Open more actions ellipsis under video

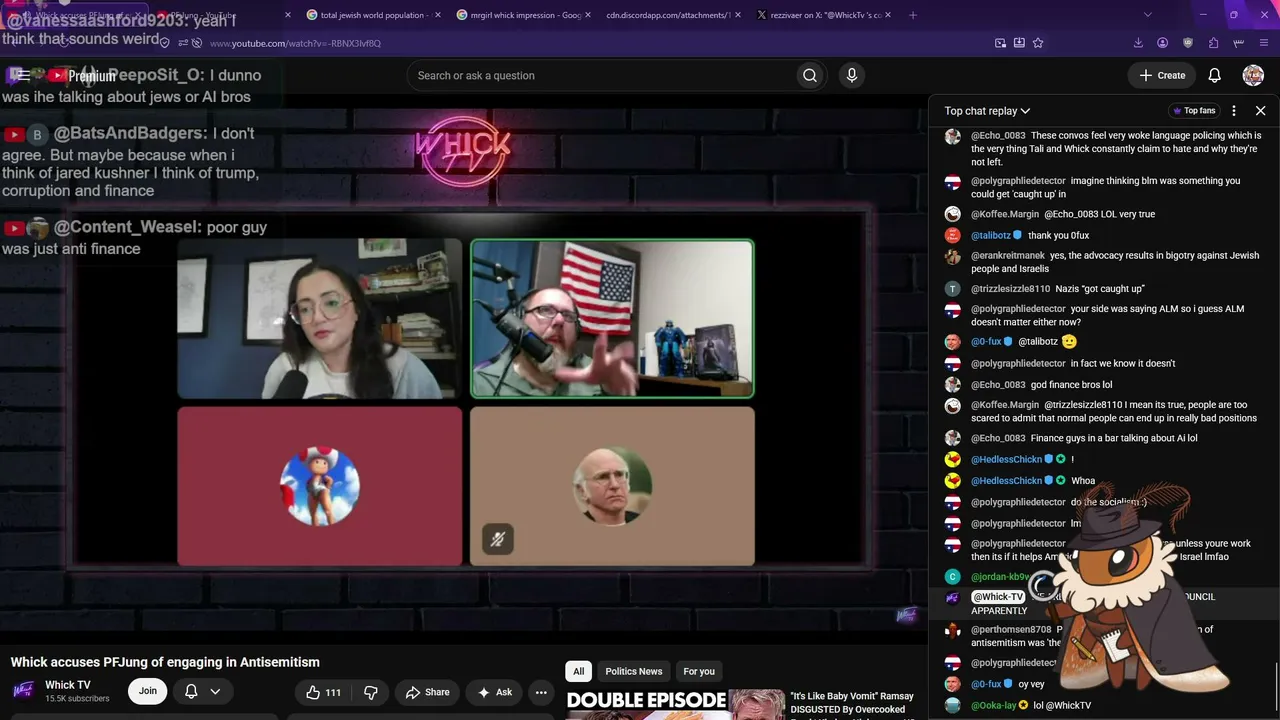click(541, 692)
